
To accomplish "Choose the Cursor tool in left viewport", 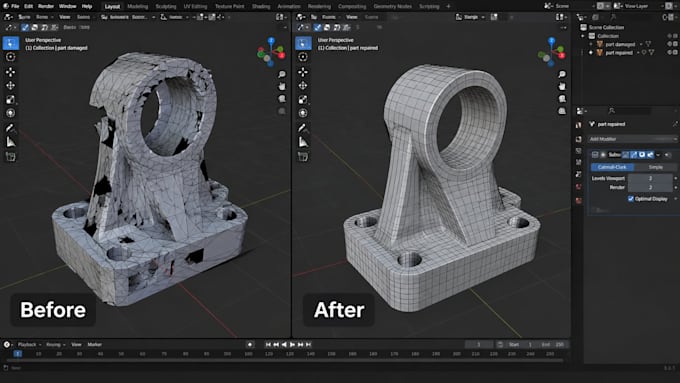I will coord(11,57).
